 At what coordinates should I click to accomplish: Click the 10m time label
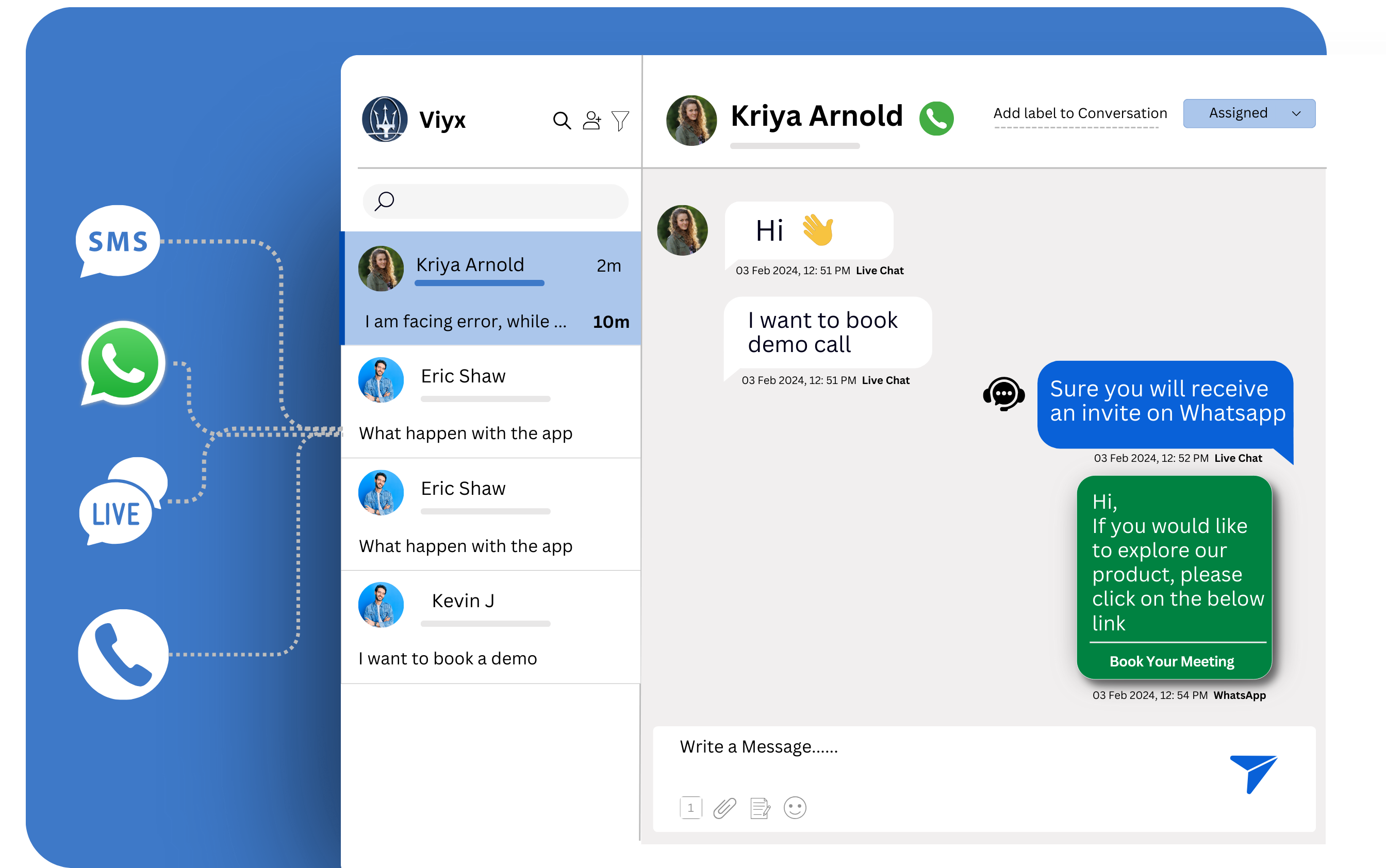click(611, 322)
